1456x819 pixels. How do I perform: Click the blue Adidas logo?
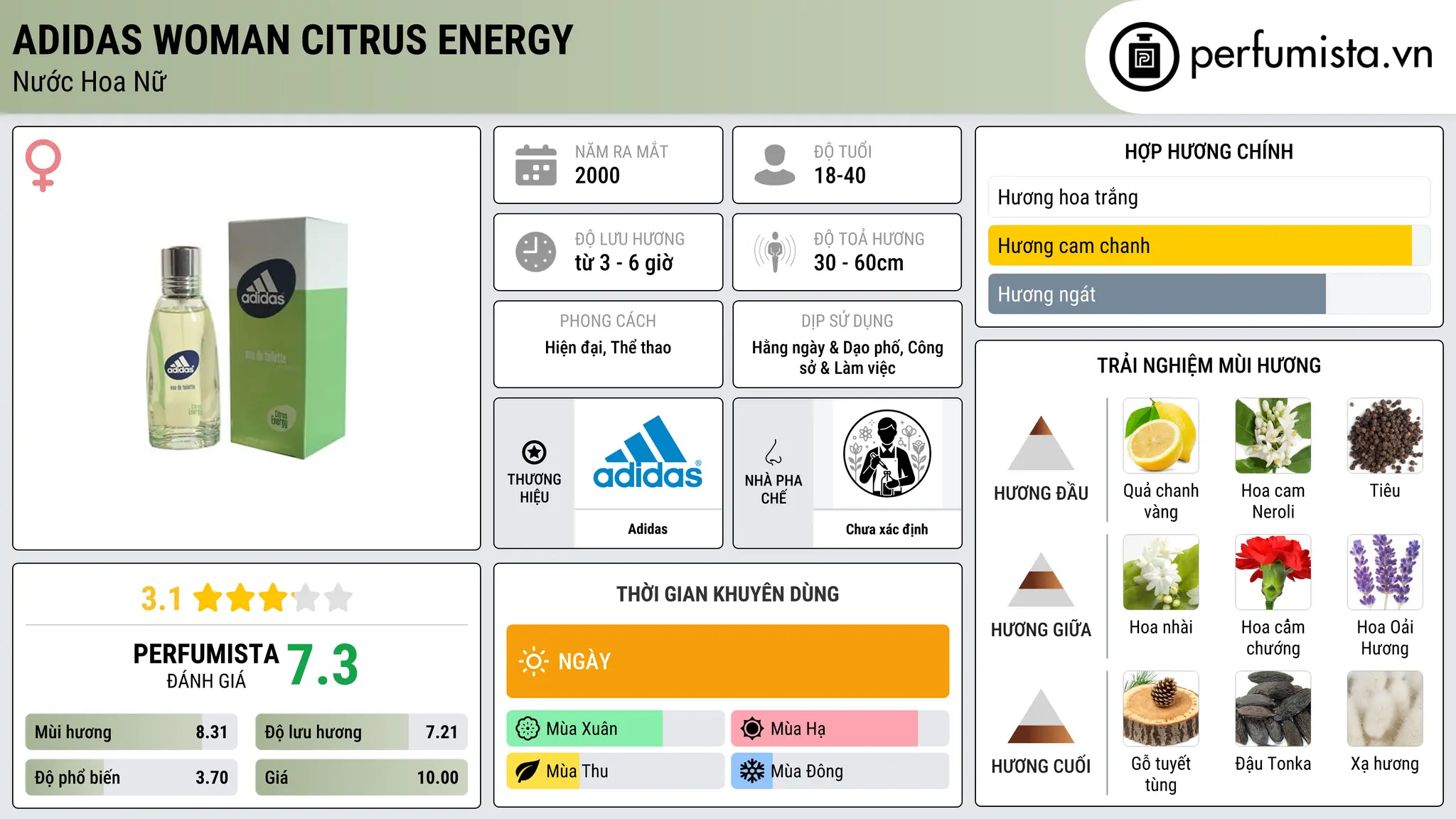[x=648, y=452]
